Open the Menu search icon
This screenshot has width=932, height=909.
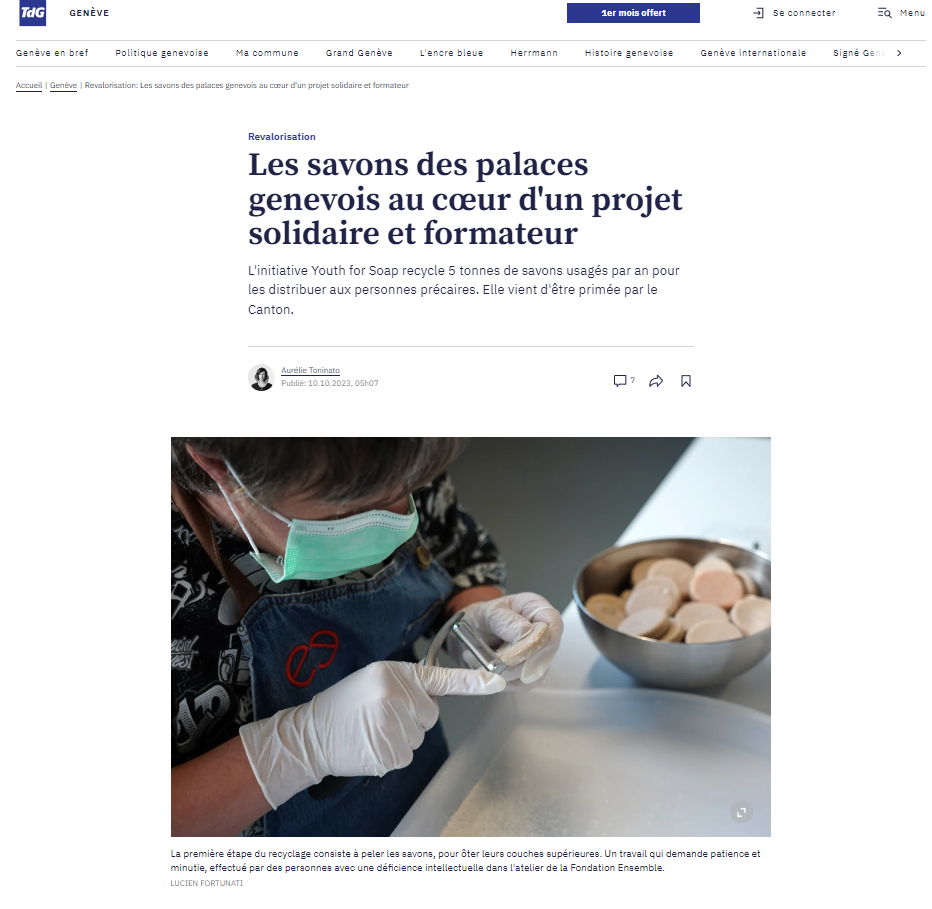884,13
